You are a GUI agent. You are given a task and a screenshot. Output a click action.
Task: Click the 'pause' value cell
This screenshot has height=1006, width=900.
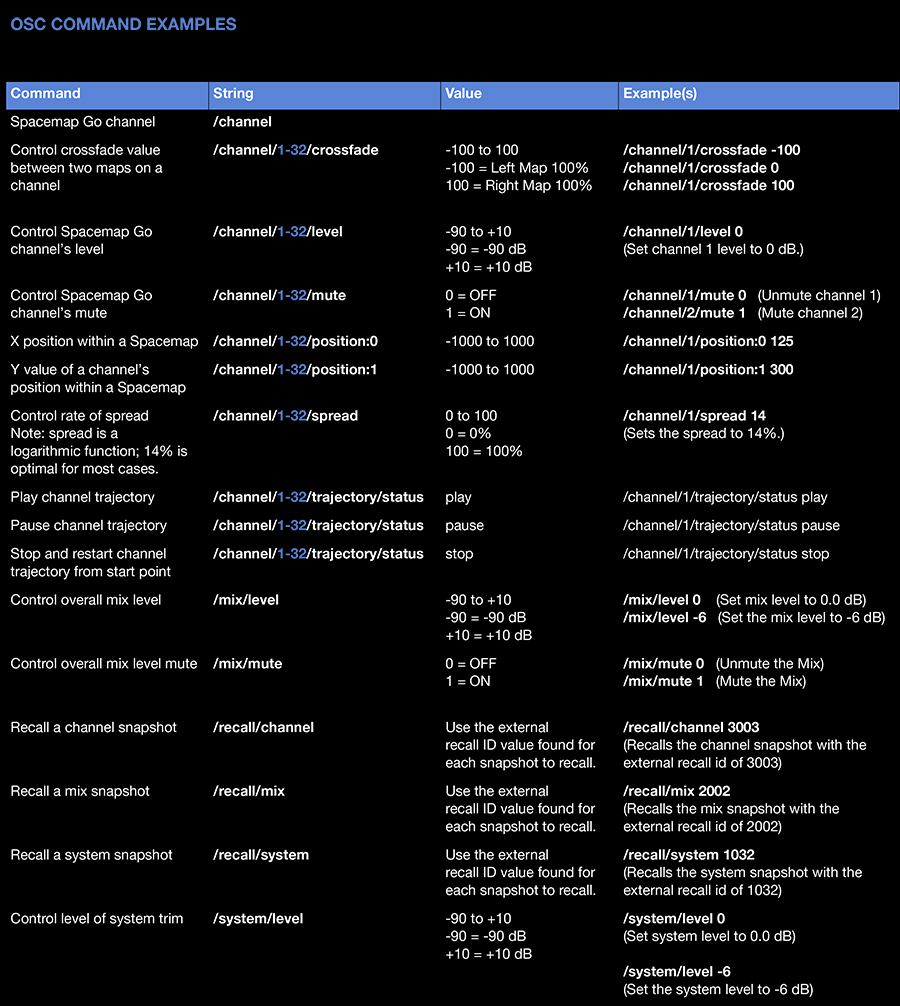[464, 525]
